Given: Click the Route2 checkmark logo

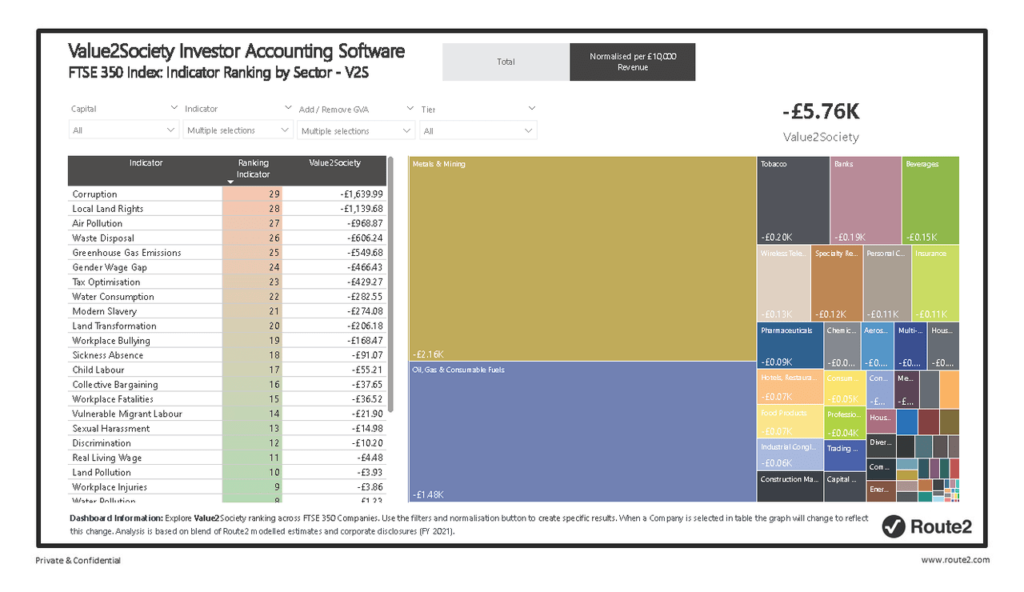Looking at the screenshot, I should (893, 527).
